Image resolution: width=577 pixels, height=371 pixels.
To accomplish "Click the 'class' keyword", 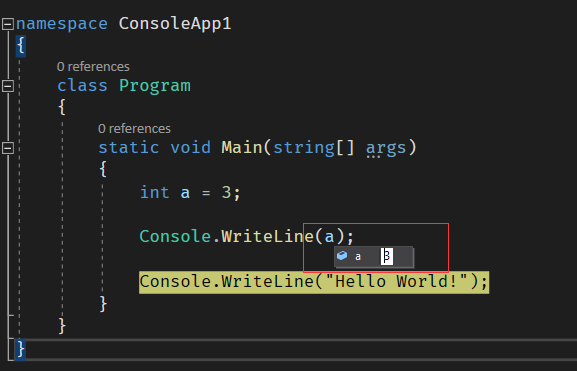I will (82, 85).
